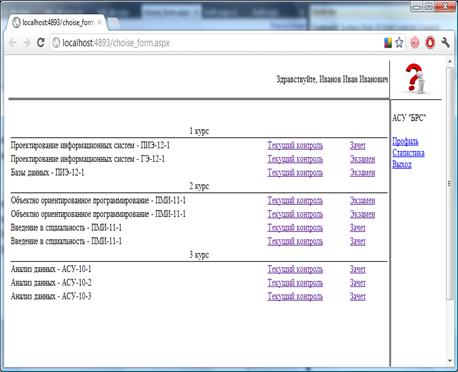Open the wrench settings menu
Image resolution: width=458 pixels, height=372 pixels.
(445, 42)
